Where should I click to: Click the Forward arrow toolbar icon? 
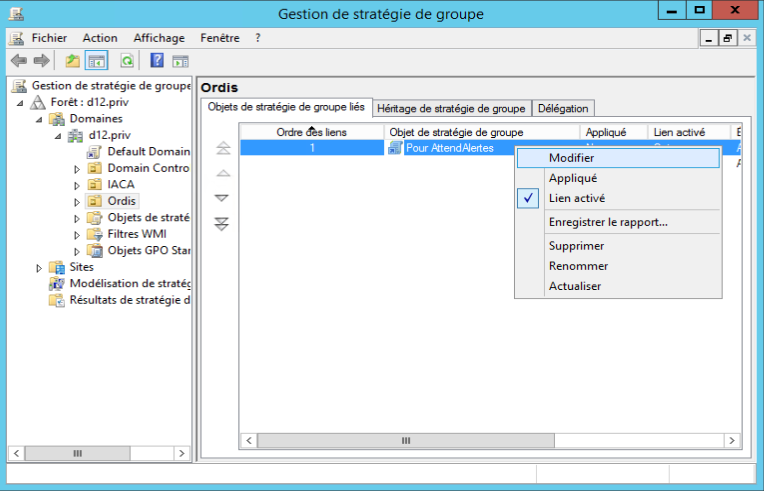[x=41, y=61]
